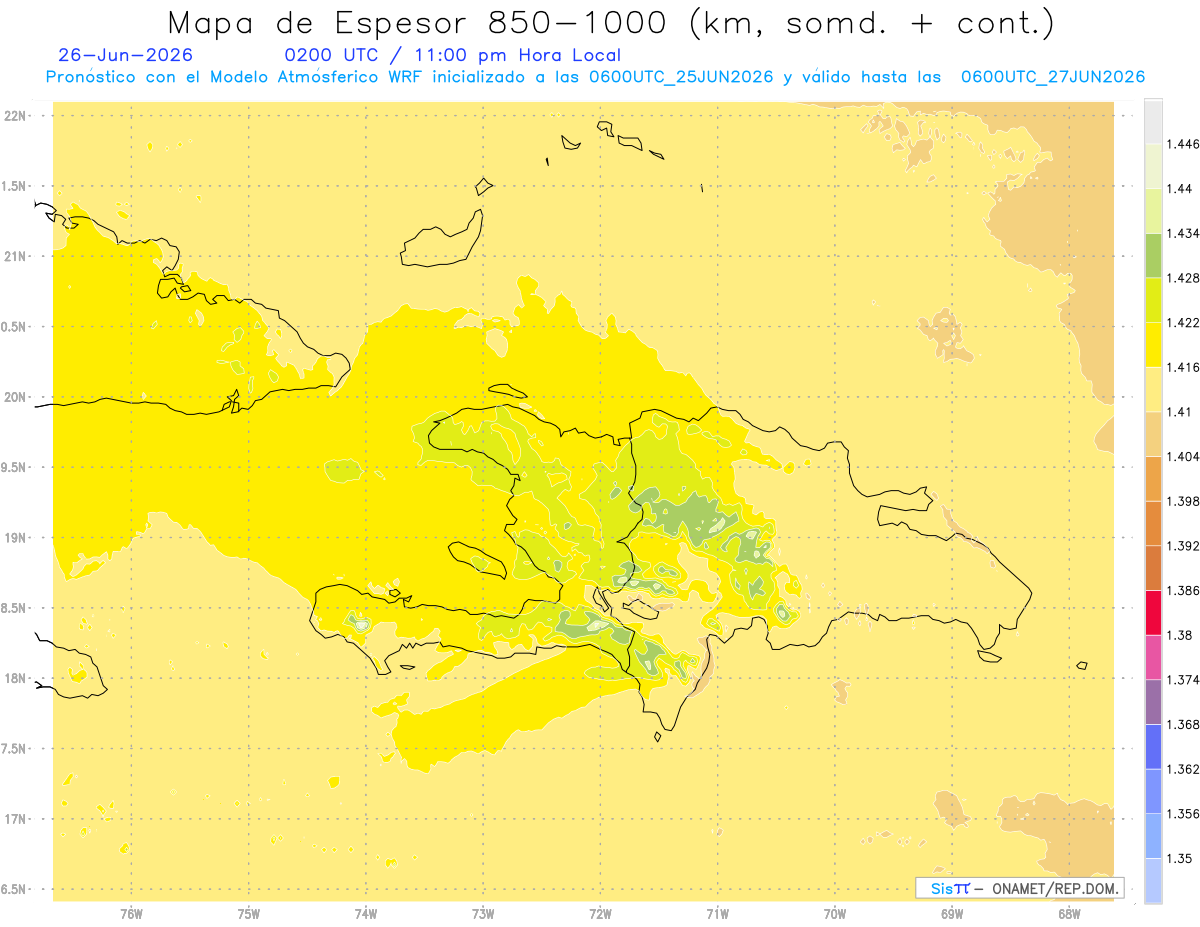
Task: Pick the pink legend swatch between 1.374 and 1.38
Action: point(1153,657)
